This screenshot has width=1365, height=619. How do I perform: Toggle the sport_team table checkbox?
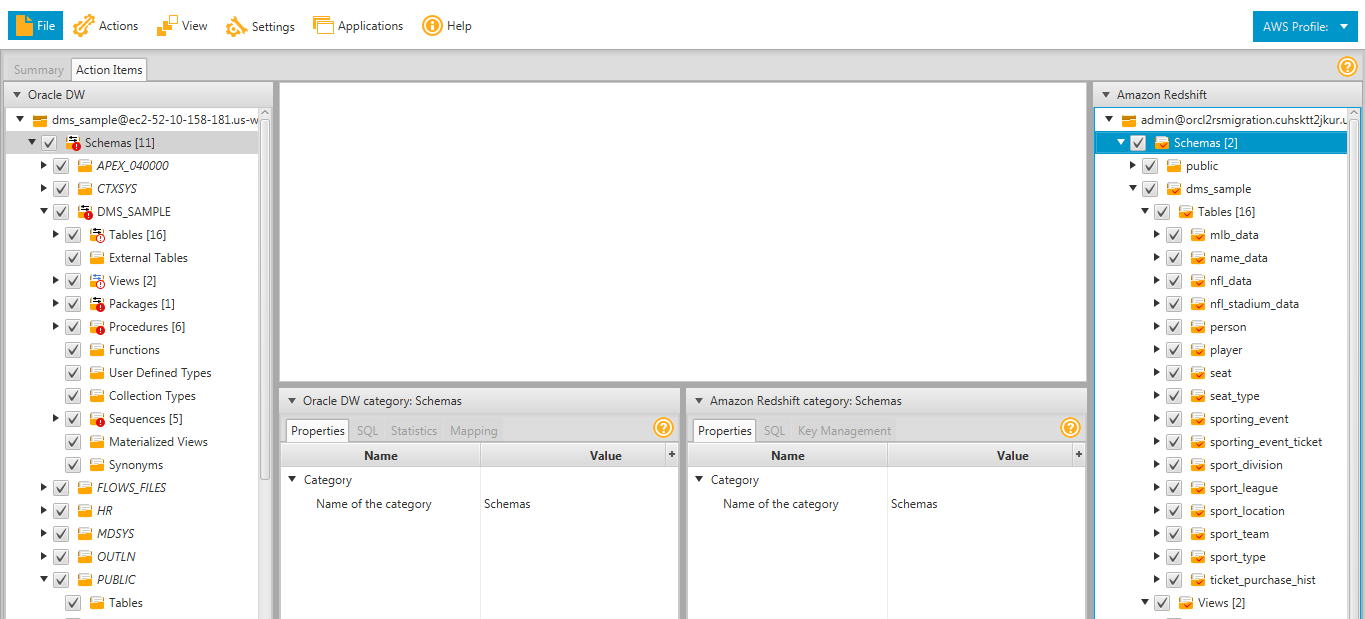(1174, 534)
